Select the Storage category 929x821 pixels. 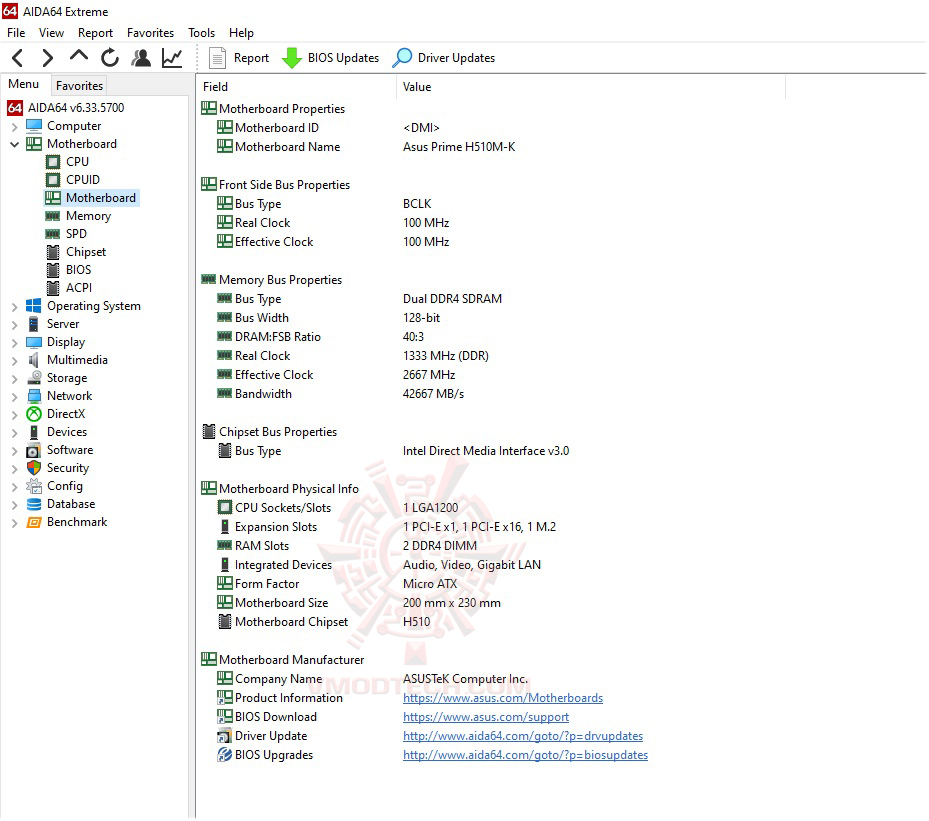[57, 378]
